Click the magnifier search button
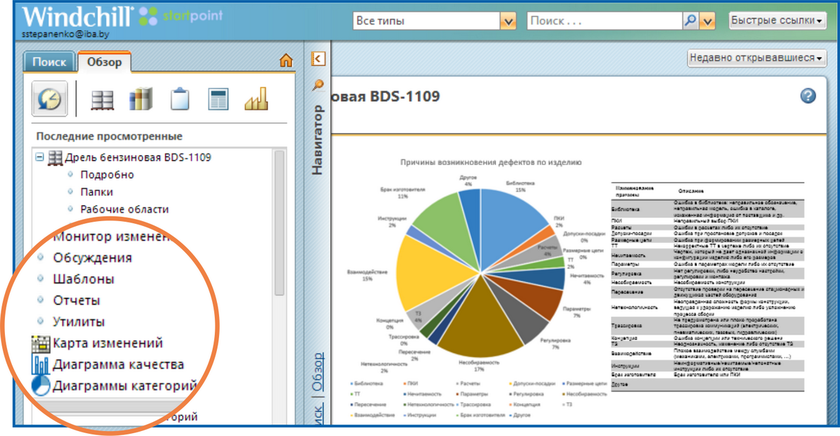Screen dimensions: 840x436 point(690,21)
